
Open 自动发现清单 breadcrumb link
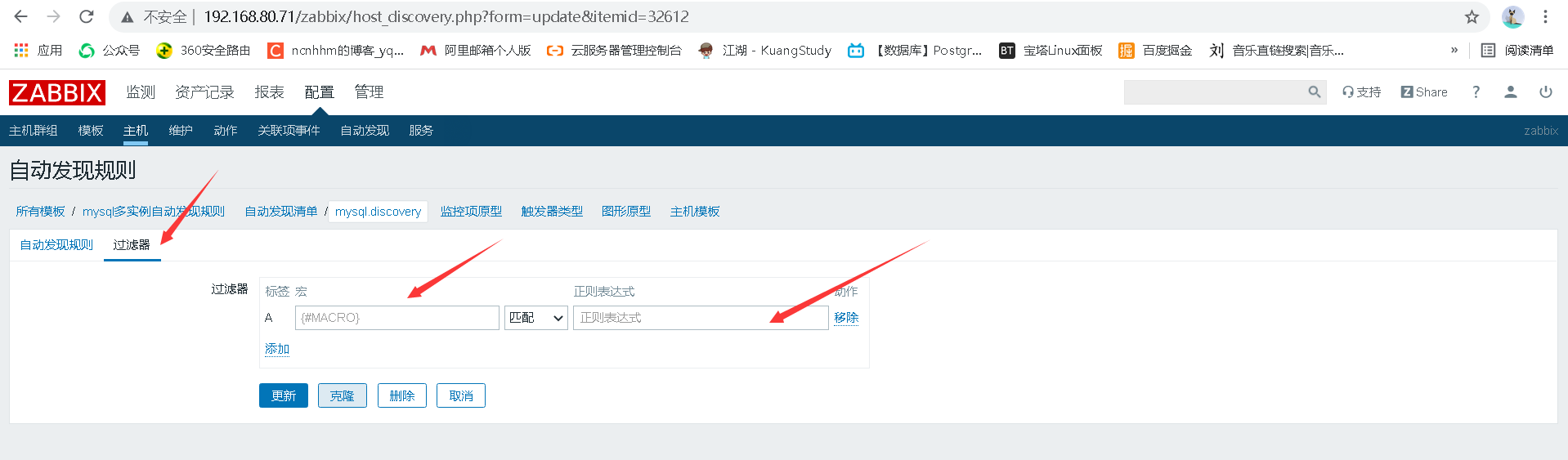point(281,212)
